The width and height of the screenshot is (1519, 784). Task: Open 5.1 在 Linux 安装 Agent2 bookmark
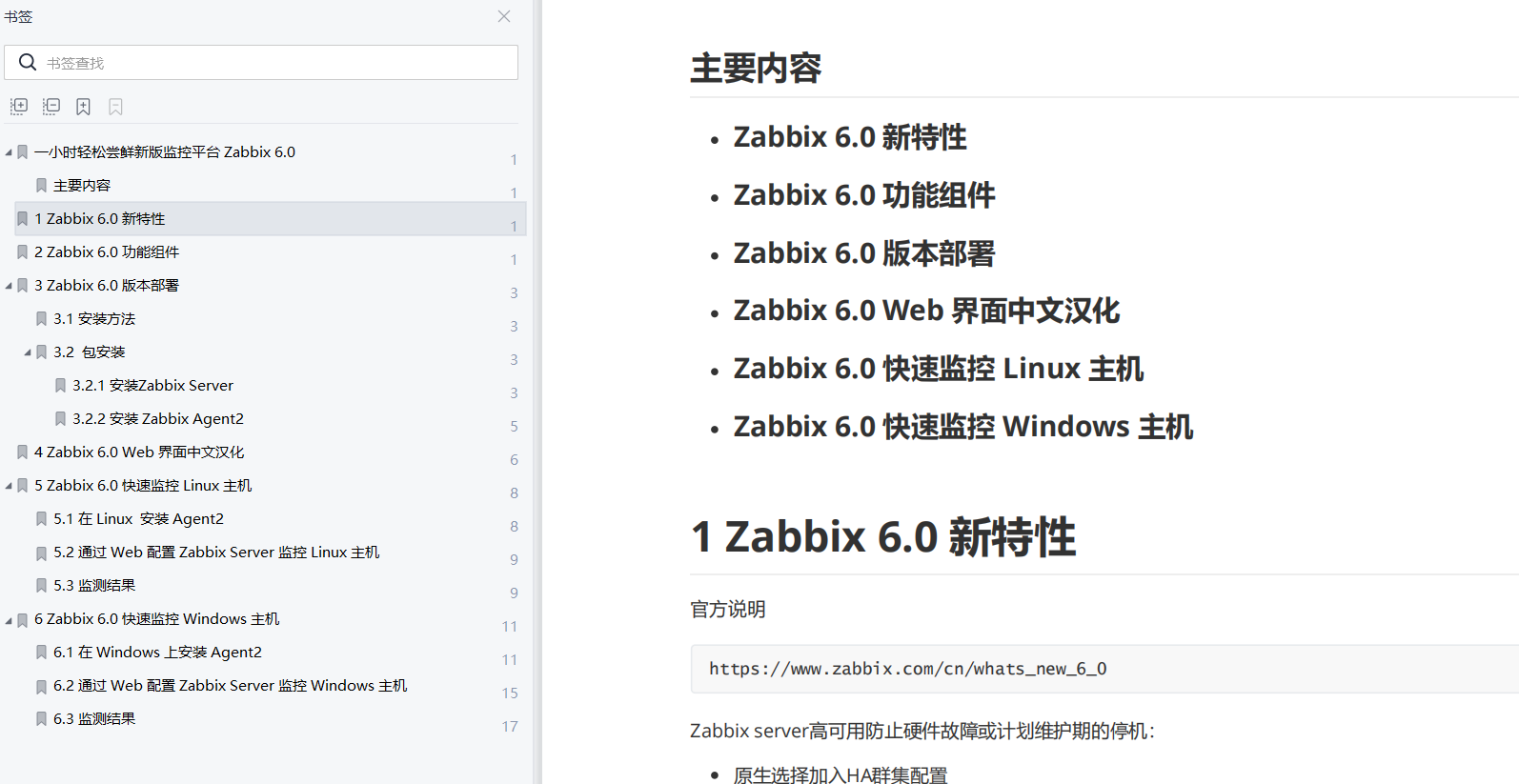point(138,518)
